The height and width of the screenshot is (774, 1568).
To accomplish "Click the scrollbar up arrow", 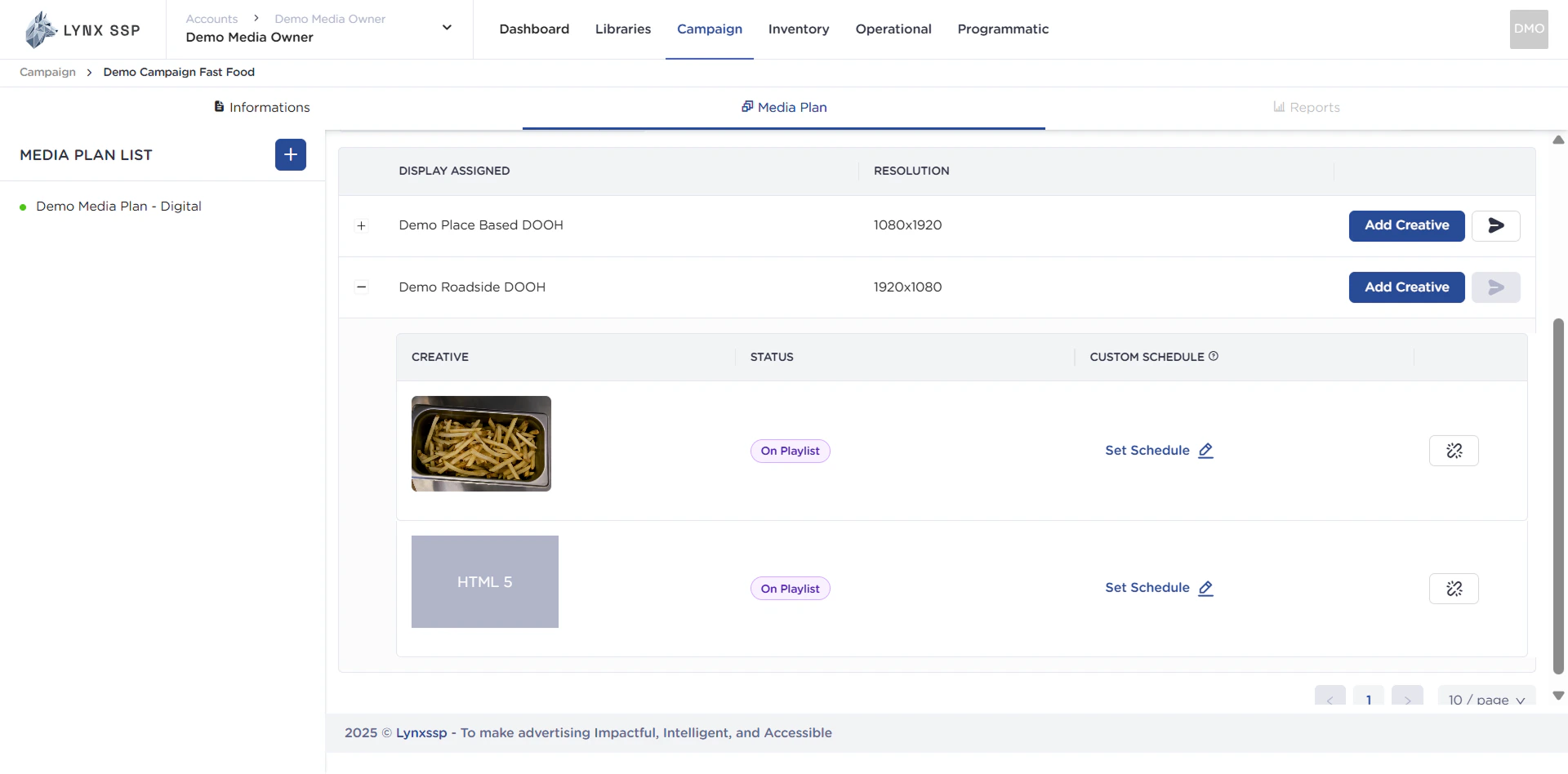I will click(x=1558, y=140).
